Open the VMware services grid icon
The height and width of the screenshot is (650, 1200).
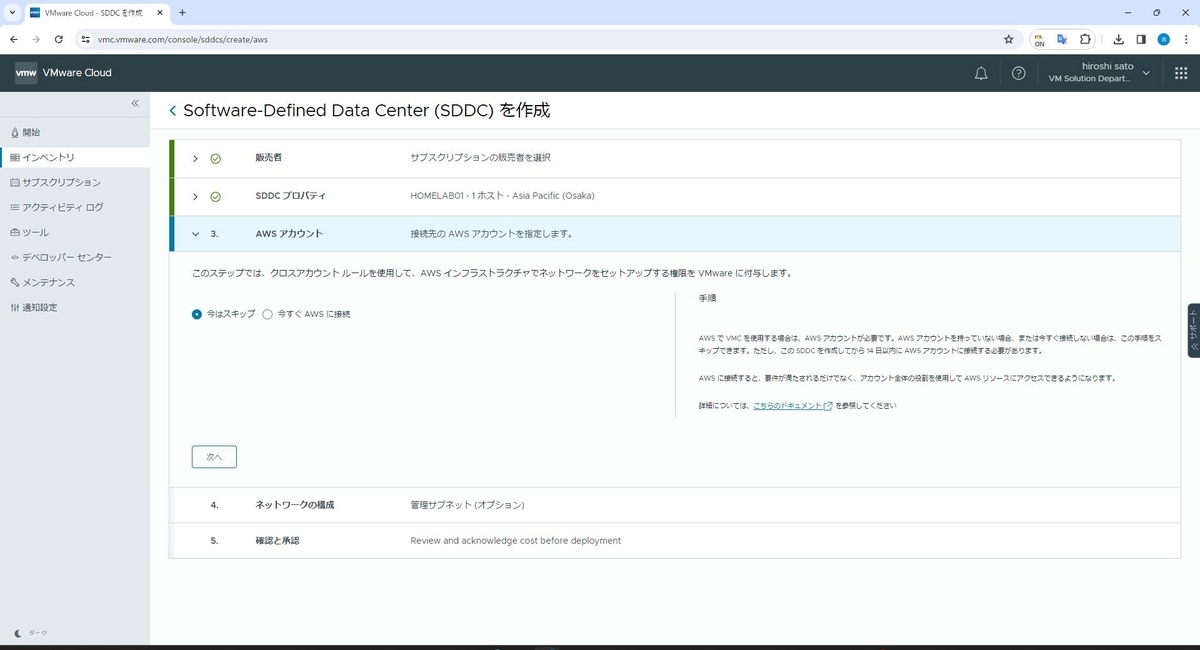coord(1181,73)
